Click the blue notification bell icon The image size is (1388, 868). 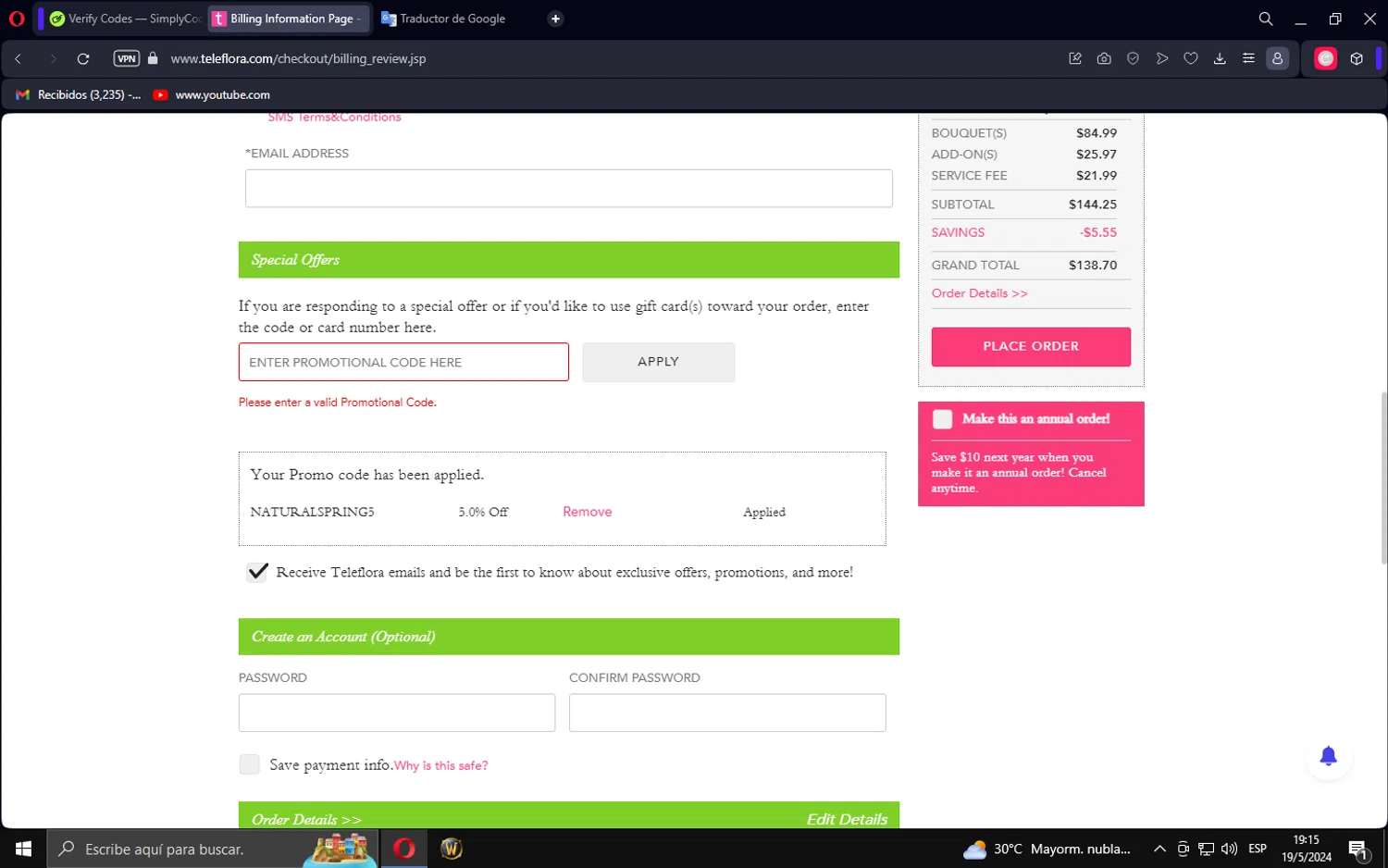click(x=1328, y=757)
